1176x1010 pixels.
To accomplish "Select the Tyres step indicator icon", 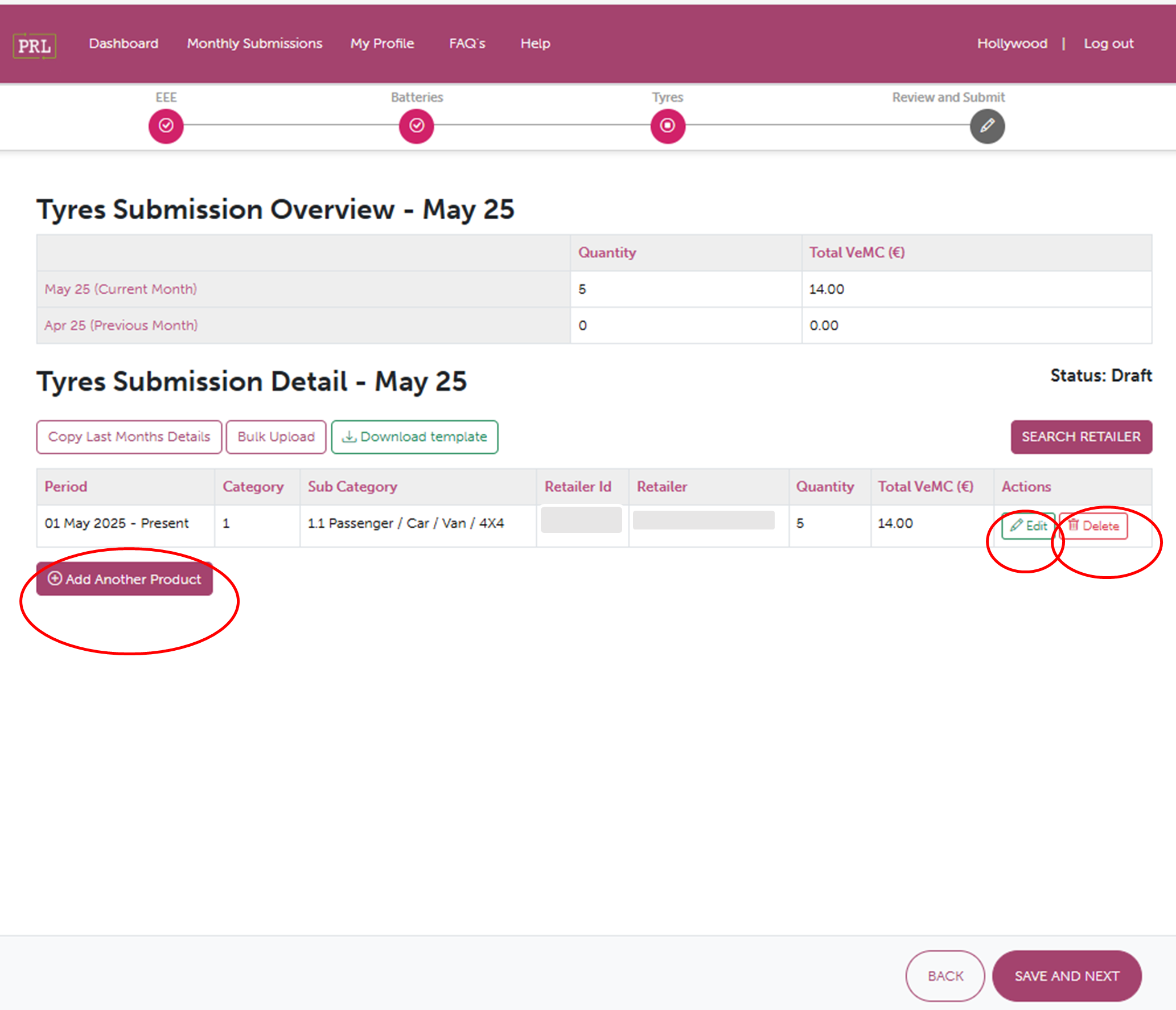I will coord(667,126).
